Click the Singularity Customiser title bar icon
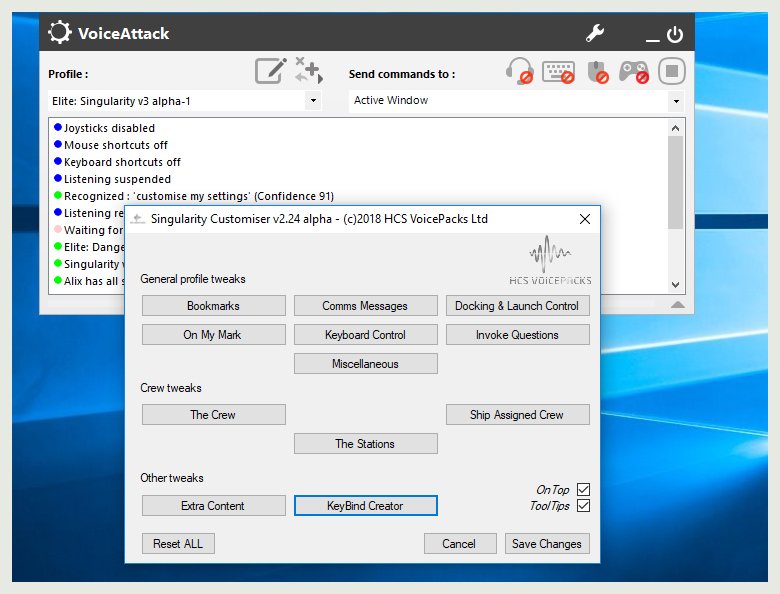 click(137, 219)
